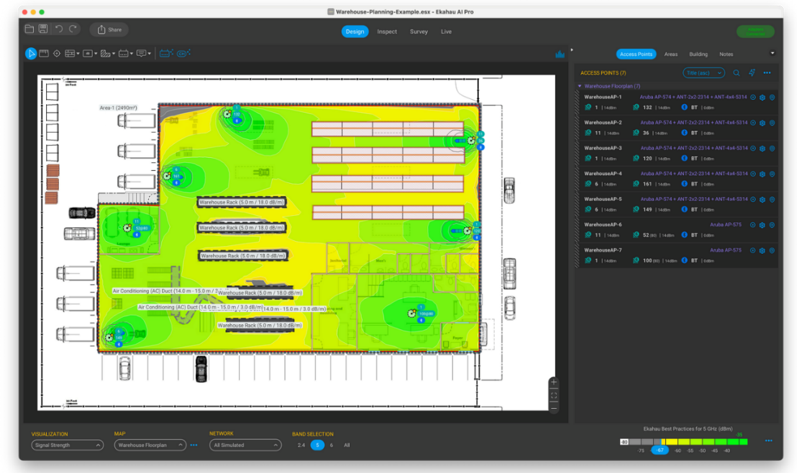
Task: Open more options for the Access Points list
Action: (x=767, y=73)
